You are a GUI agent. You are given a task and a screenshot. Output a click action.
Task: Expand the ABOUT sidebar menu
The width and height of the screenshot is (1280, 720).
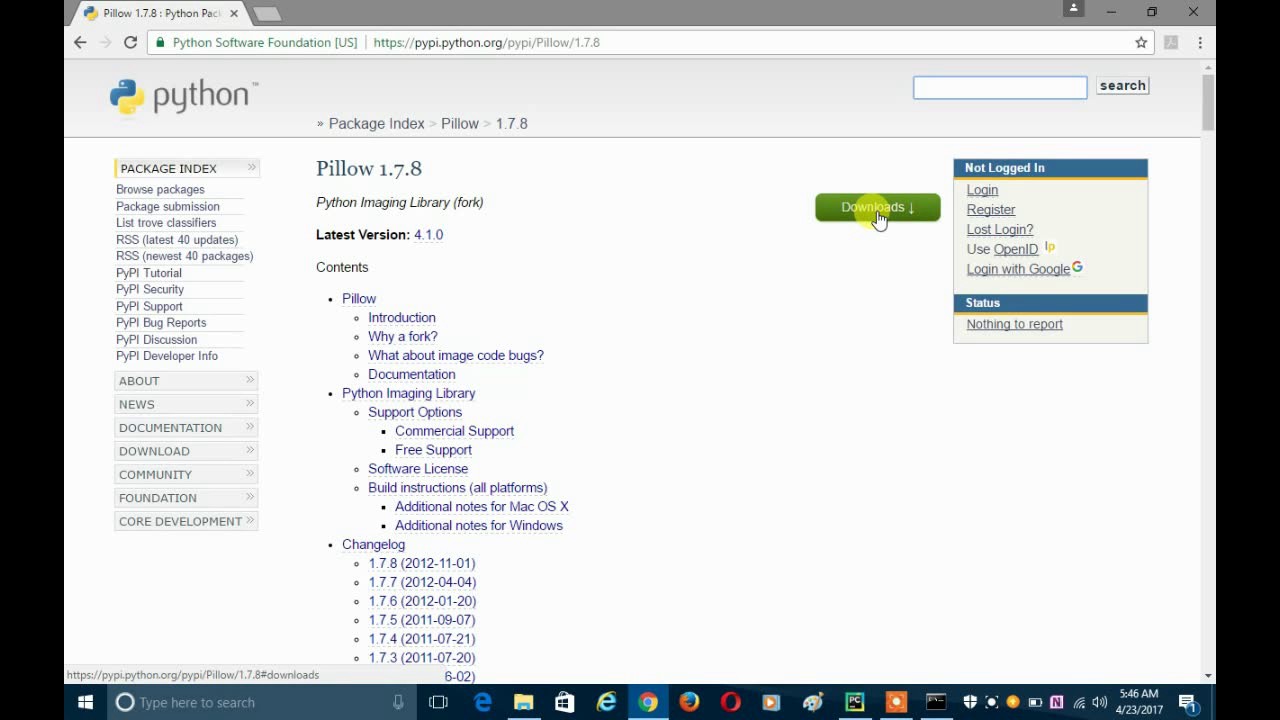point(187,380)
